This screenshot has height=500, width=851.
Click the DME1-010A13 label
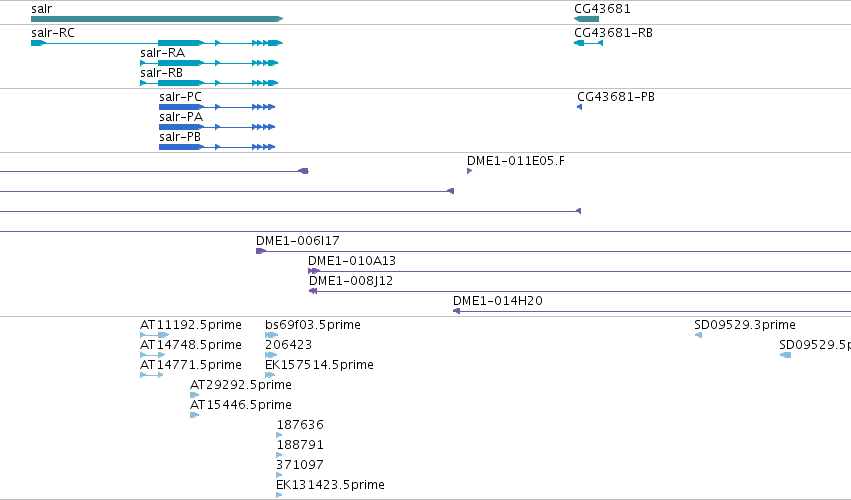point(352,261)
